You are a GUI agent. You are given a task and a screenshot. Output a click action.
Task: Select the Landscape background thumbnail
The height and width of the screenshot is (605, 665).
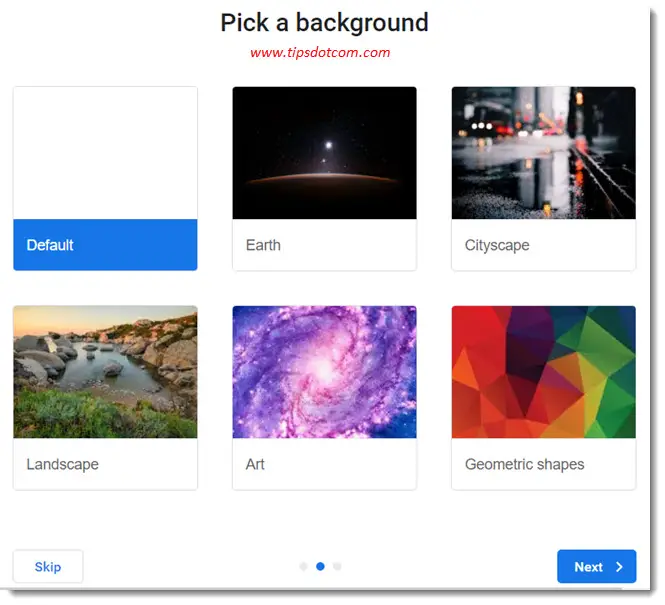coord(105,372)
